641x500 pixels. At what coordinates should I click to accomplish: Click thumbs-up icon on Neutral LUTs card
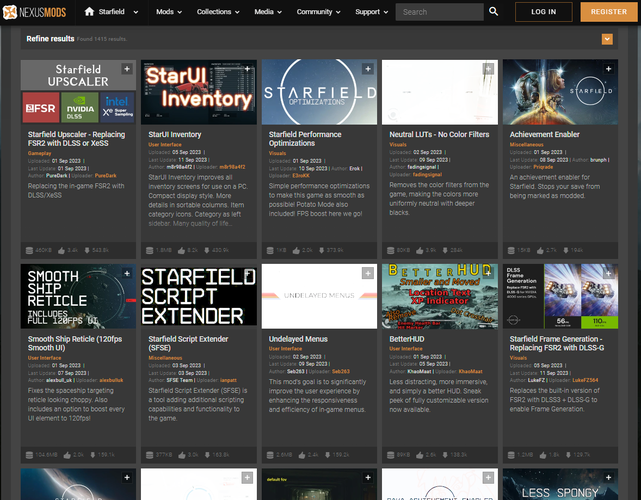420,250
